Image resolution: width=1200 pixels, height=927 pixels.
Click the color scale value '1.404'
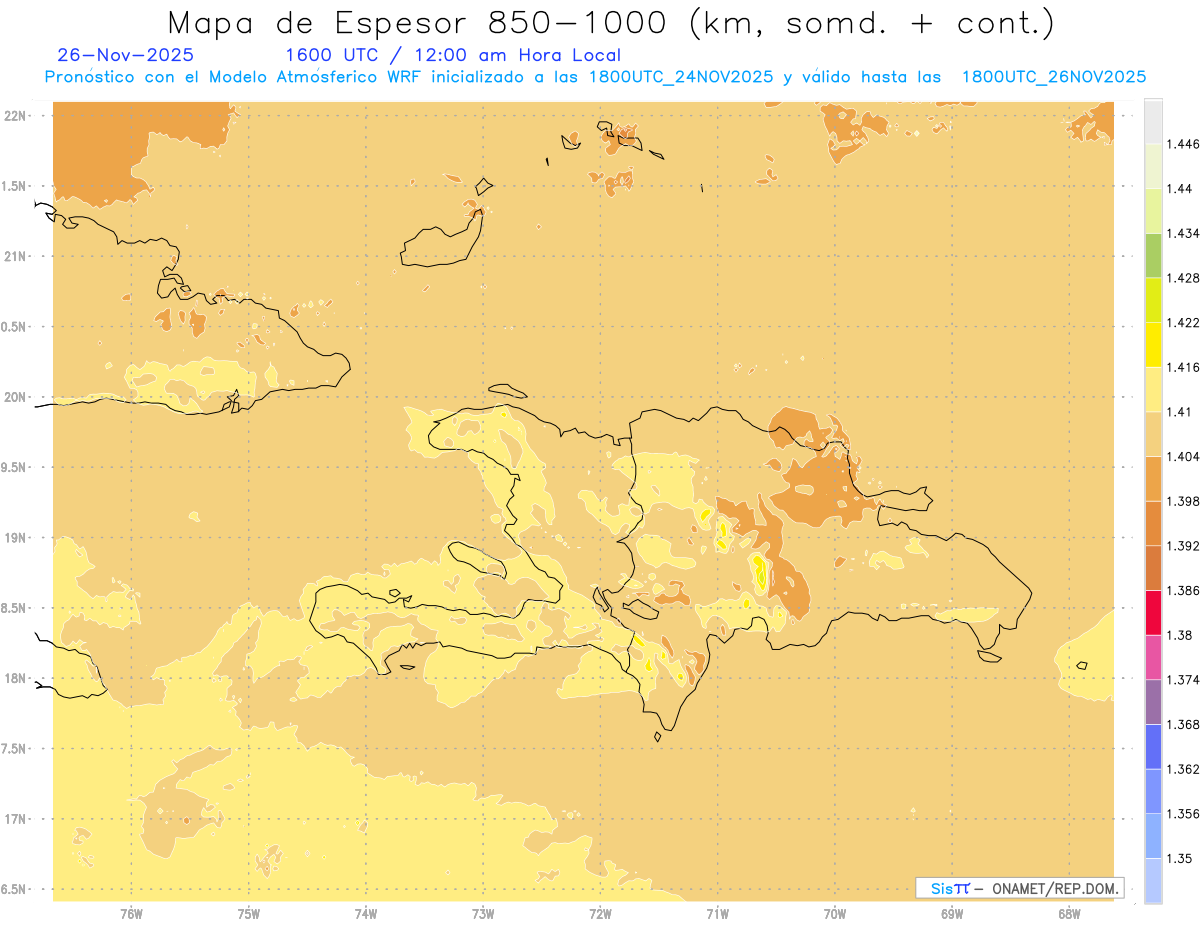click(1183, 456)
